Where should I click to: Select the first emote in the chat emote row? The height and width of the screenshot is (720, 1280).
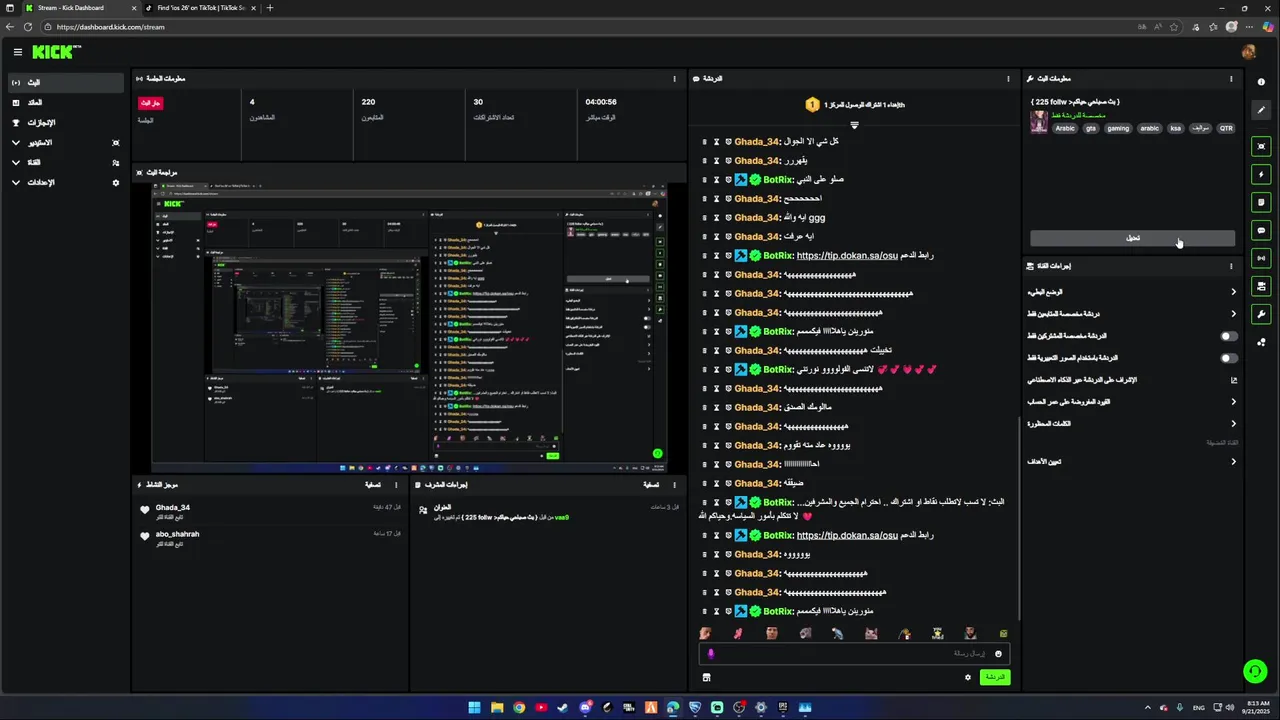click(705, 633)
